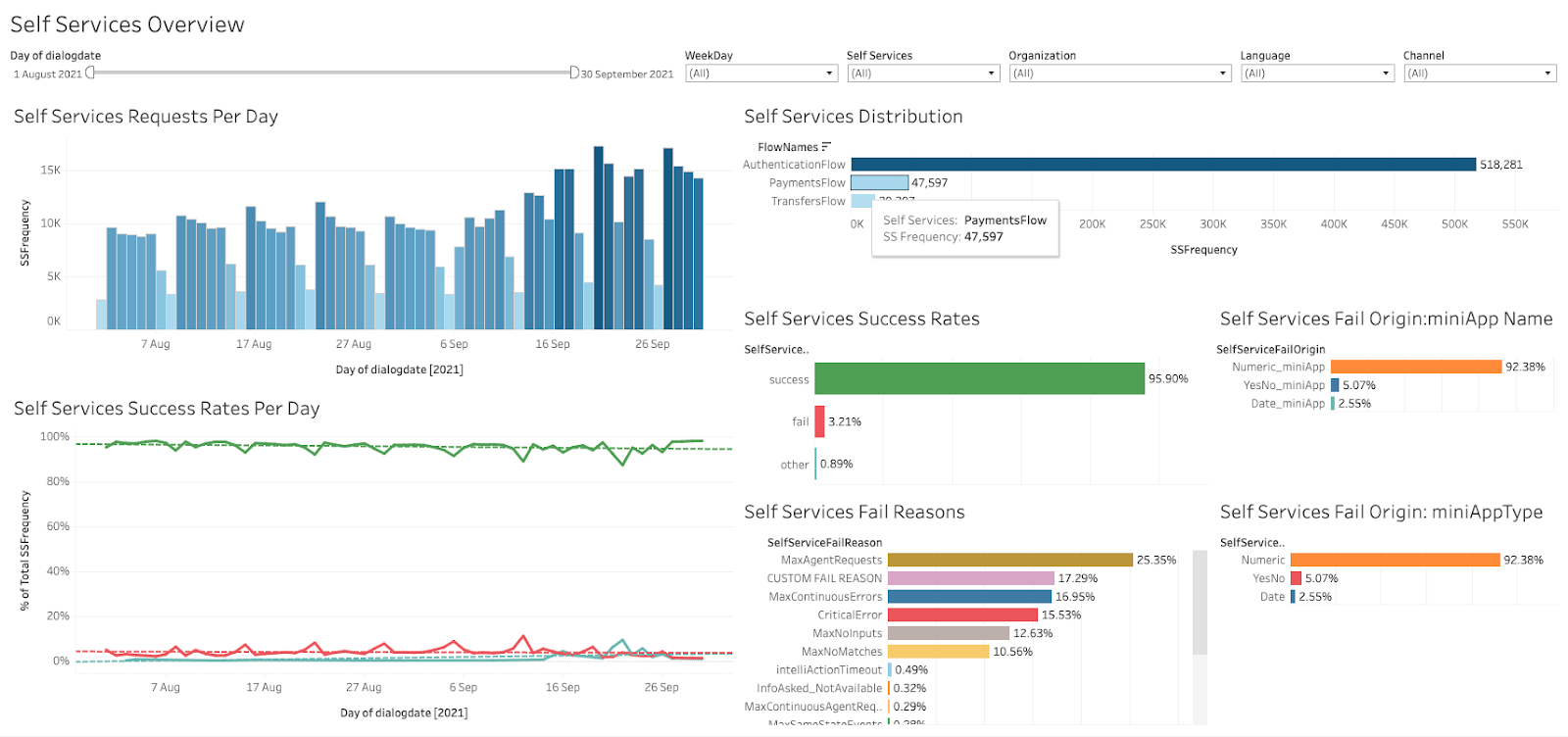1568x737 pixels.
Task: Select the Numeric_miniApp orange bar
Action: (1415, 368)
